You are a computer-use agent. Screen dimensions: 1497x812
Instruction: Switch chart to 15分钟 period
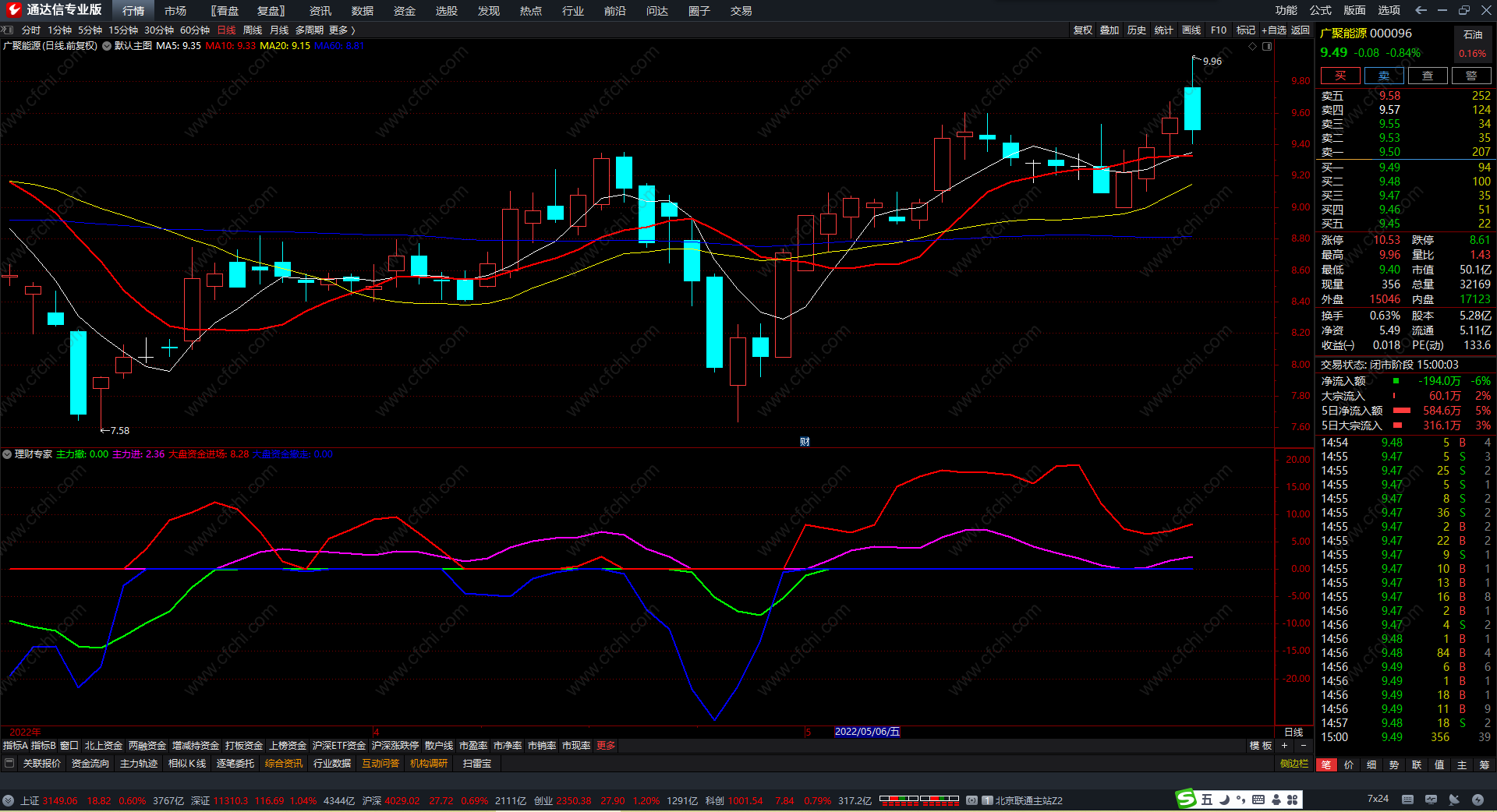pyautogui.click(x=123, y=30)
